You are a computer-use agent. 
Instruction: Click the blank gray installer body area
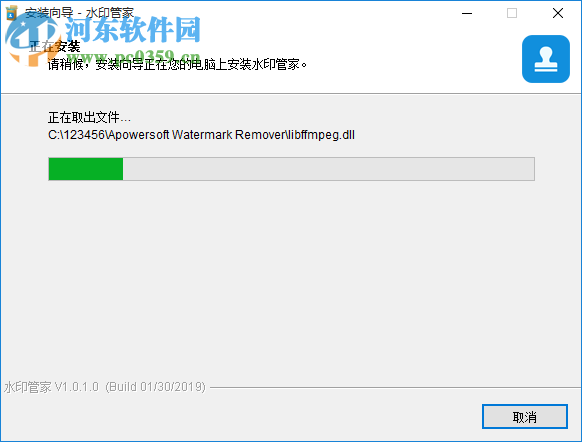[291, 278]
